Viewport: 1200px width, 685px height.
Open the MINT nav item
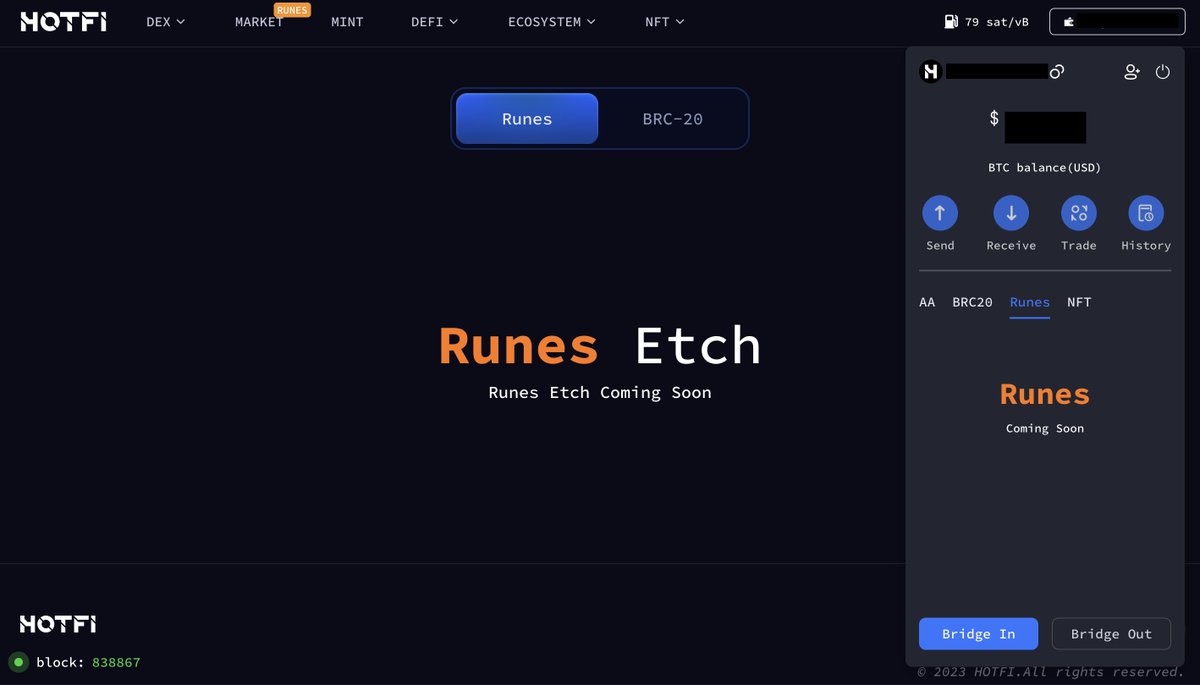347,21
